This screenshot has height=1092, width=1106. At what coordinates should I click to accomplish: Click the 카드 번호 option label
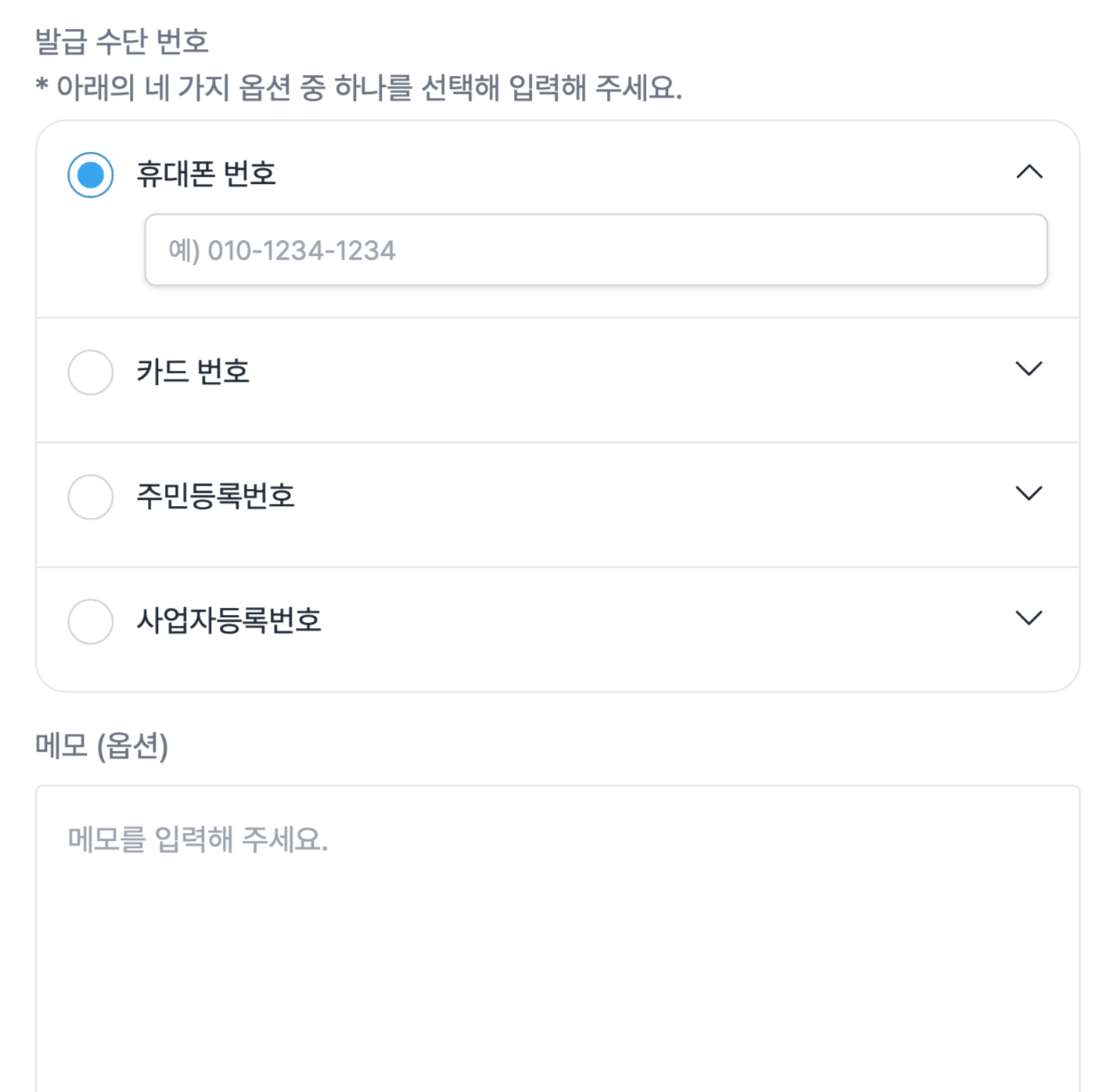[x=192, y=372]
